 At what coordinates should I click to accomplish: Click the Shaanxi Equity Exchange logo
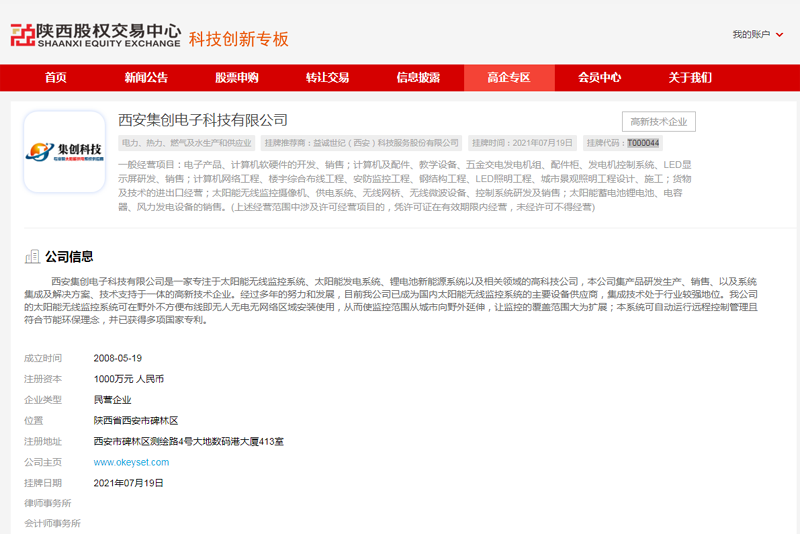(x=93, y=36)
